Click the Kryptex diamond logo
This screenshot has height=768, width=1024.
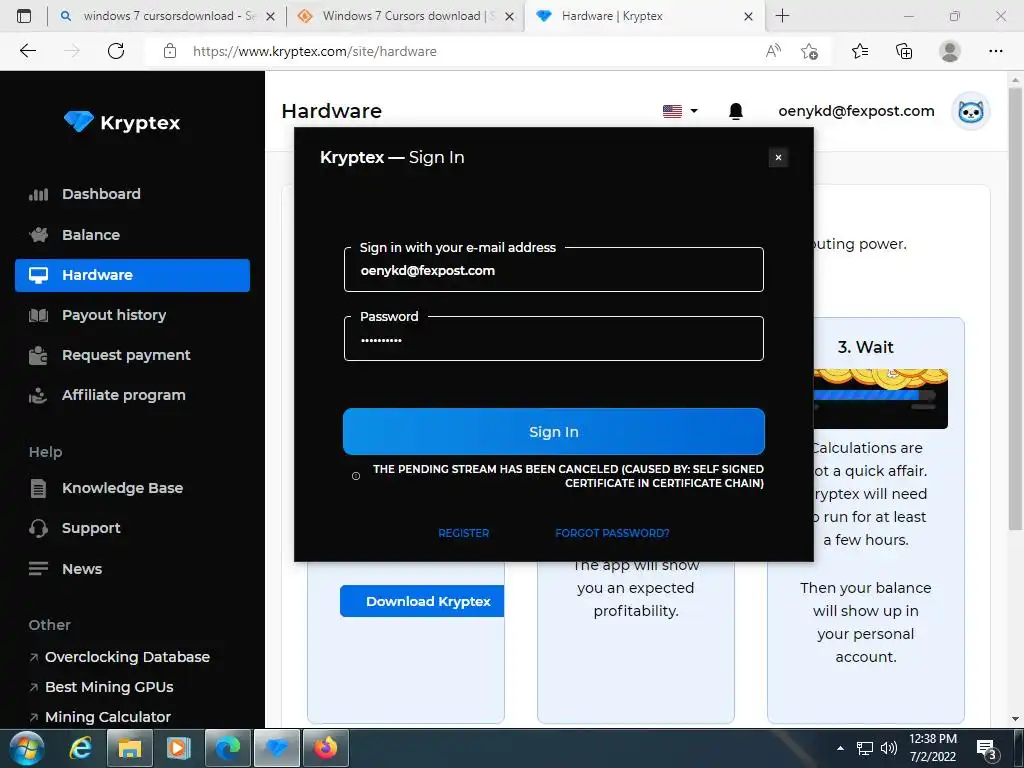pos(79,121)
